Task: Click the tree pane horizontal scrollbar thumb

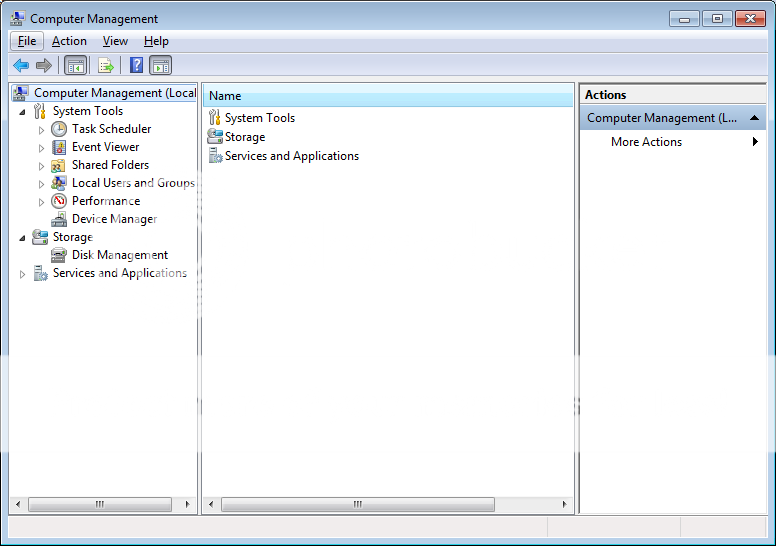Action: tap(100, 504)
